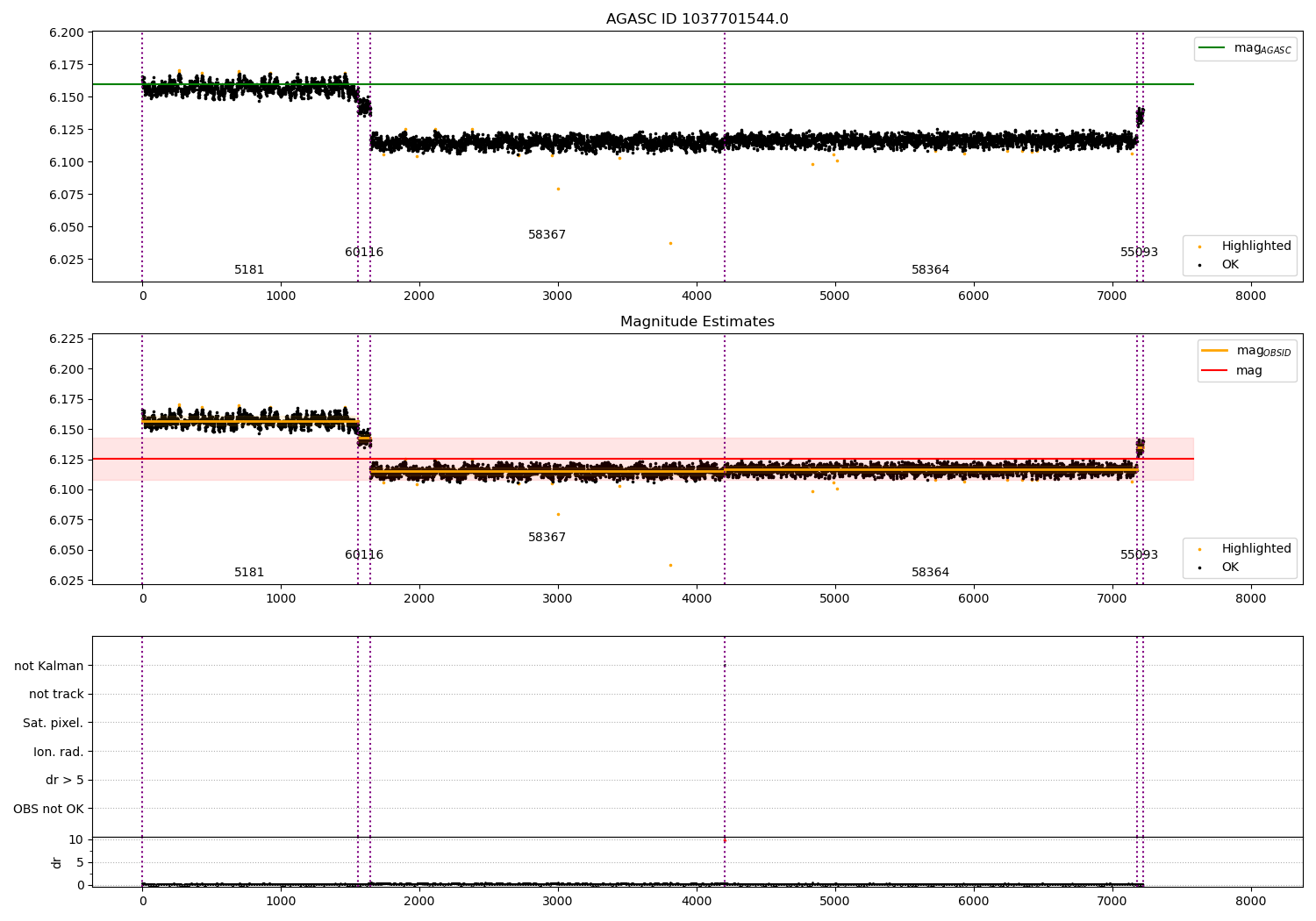Click x-tick 4000 under the middle plot
Screen dimensions: 1316x921
pyautogui.click(x=697, y=598)
